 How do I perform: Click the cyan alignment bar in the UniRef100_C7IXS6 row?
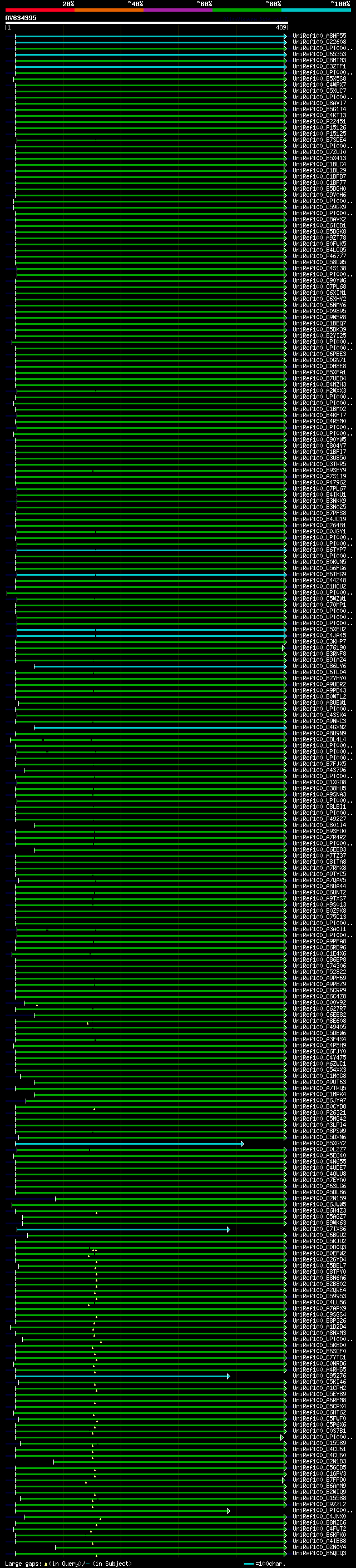(123, 1230)
